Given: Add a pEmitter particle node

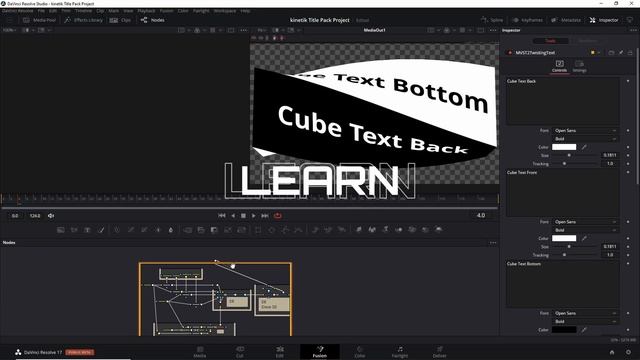Looking at the screenshot, I should 315,230.
